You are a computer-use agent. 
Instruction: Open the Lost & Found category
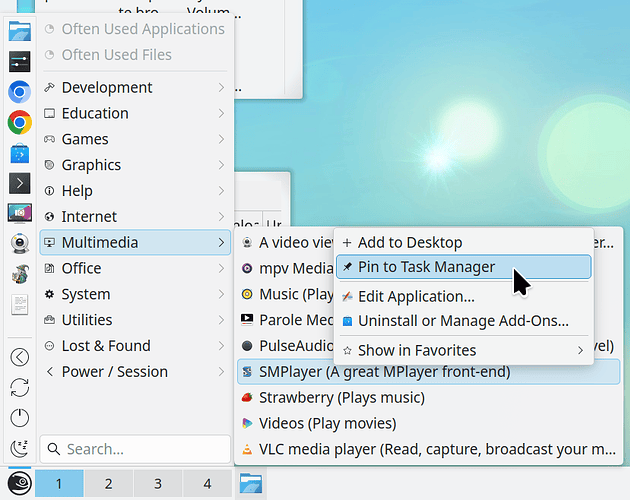pos(135,346)
